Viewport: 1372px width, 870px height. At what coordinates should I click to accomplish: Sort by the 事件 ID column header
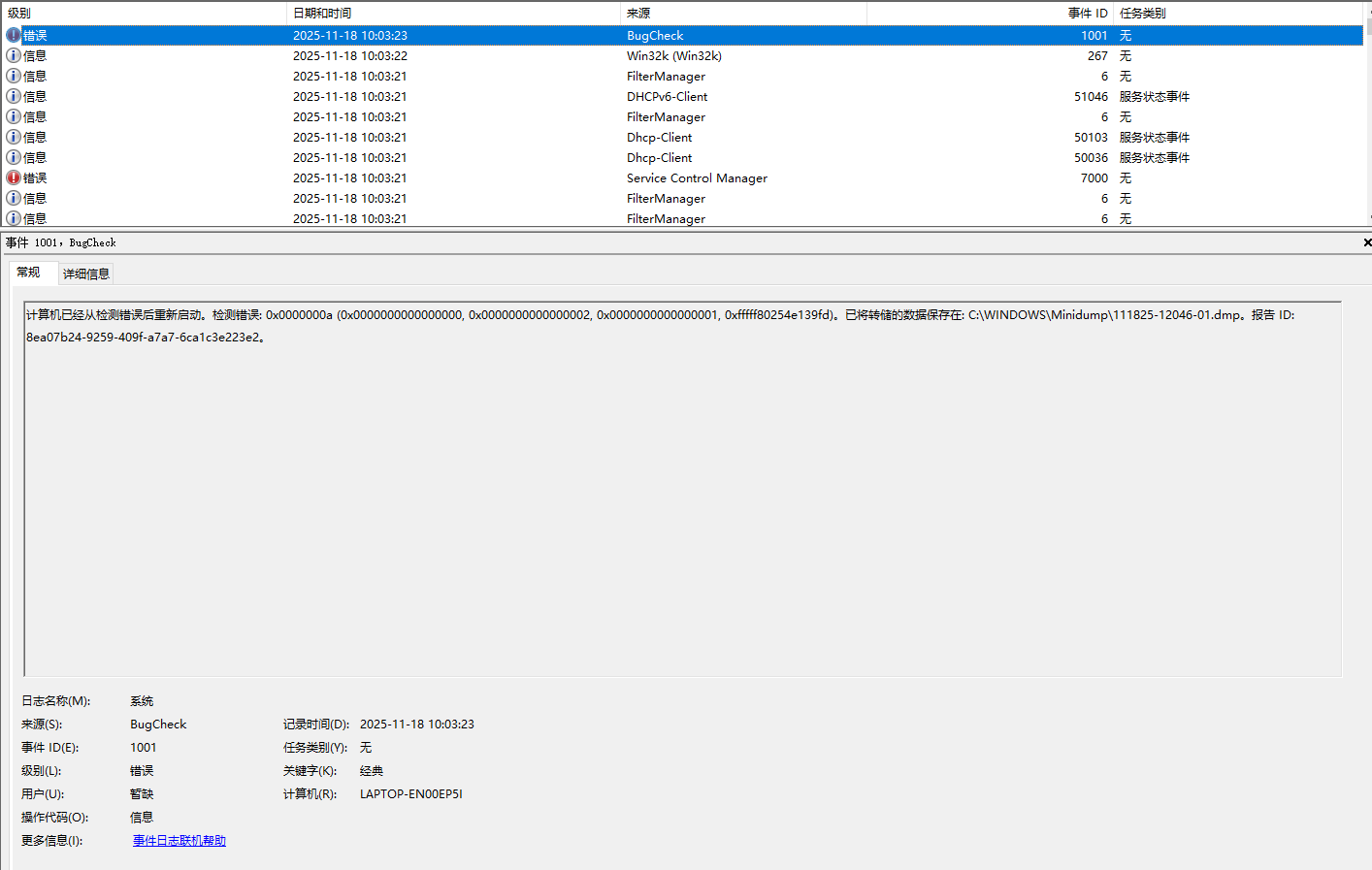click(990, 13)
